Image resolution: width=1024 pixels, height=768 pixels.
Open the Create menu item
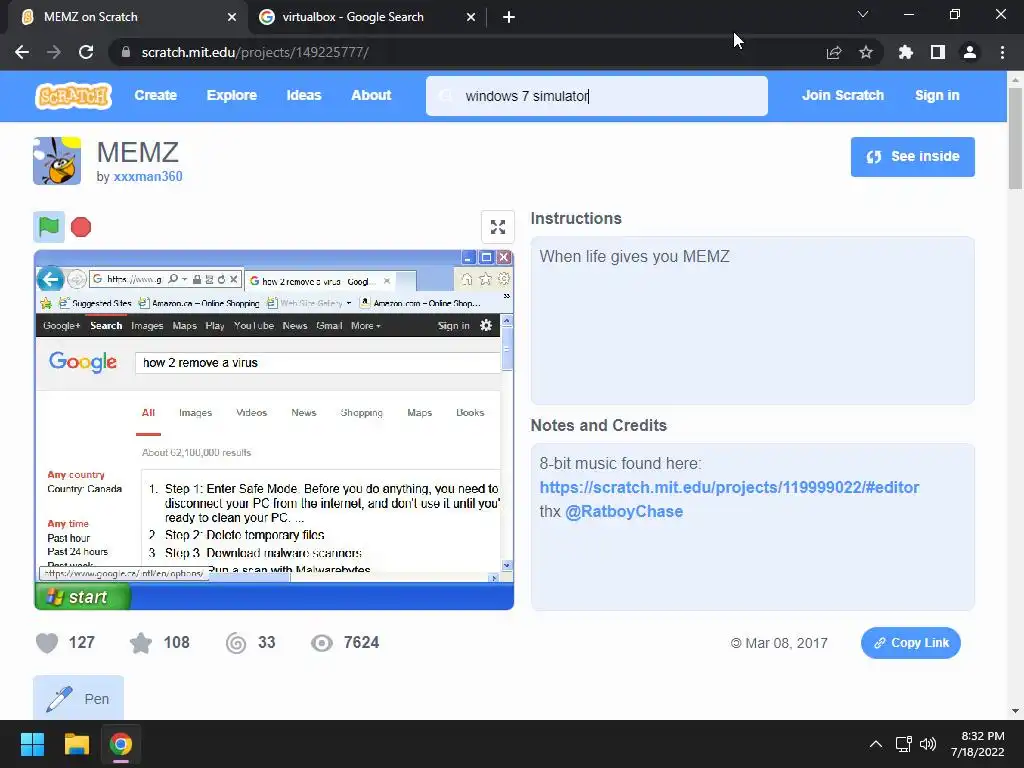[x=155, y=95]
